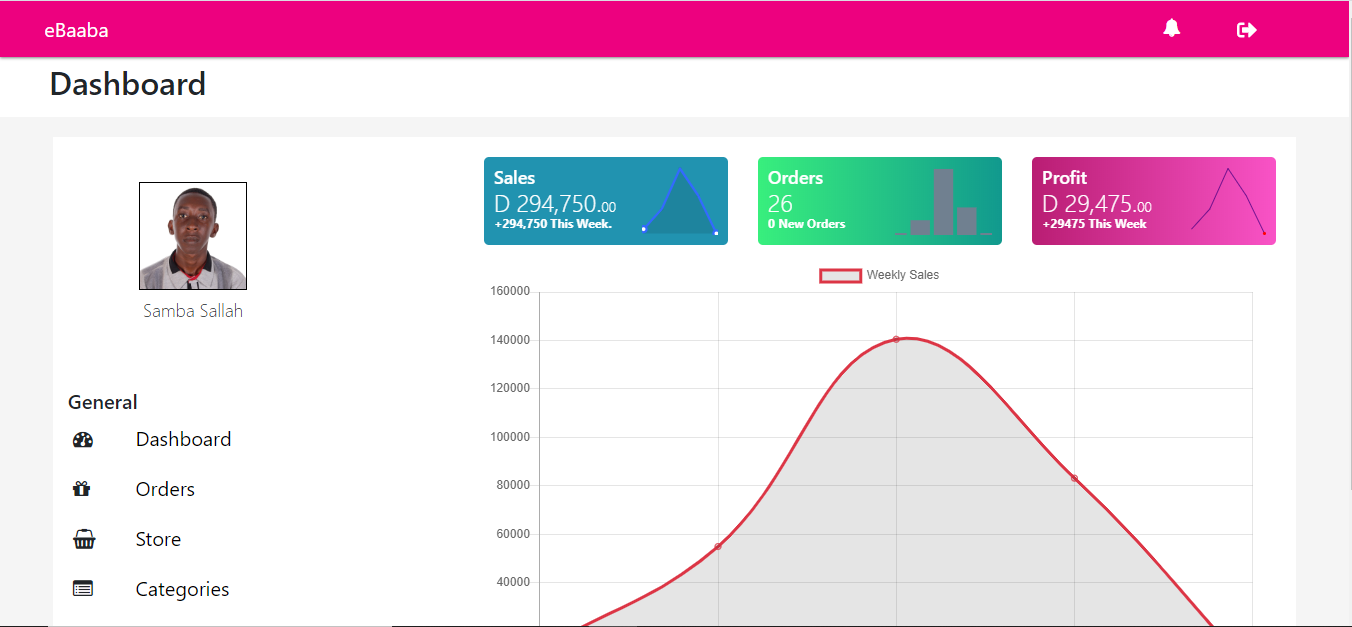The image size is (1352, 627).
Task: Click the General section heading
Action: click(x=103, y=402)
